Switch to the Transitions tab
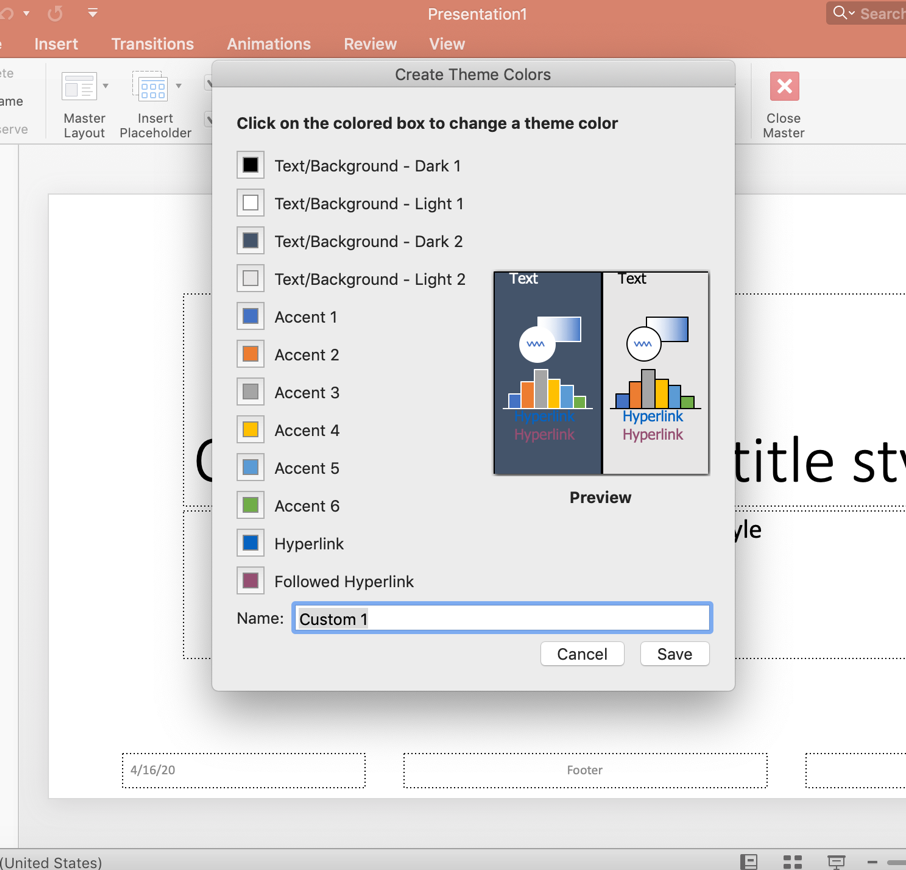This screenshot has width=906, height=870. tap(152, 44)
